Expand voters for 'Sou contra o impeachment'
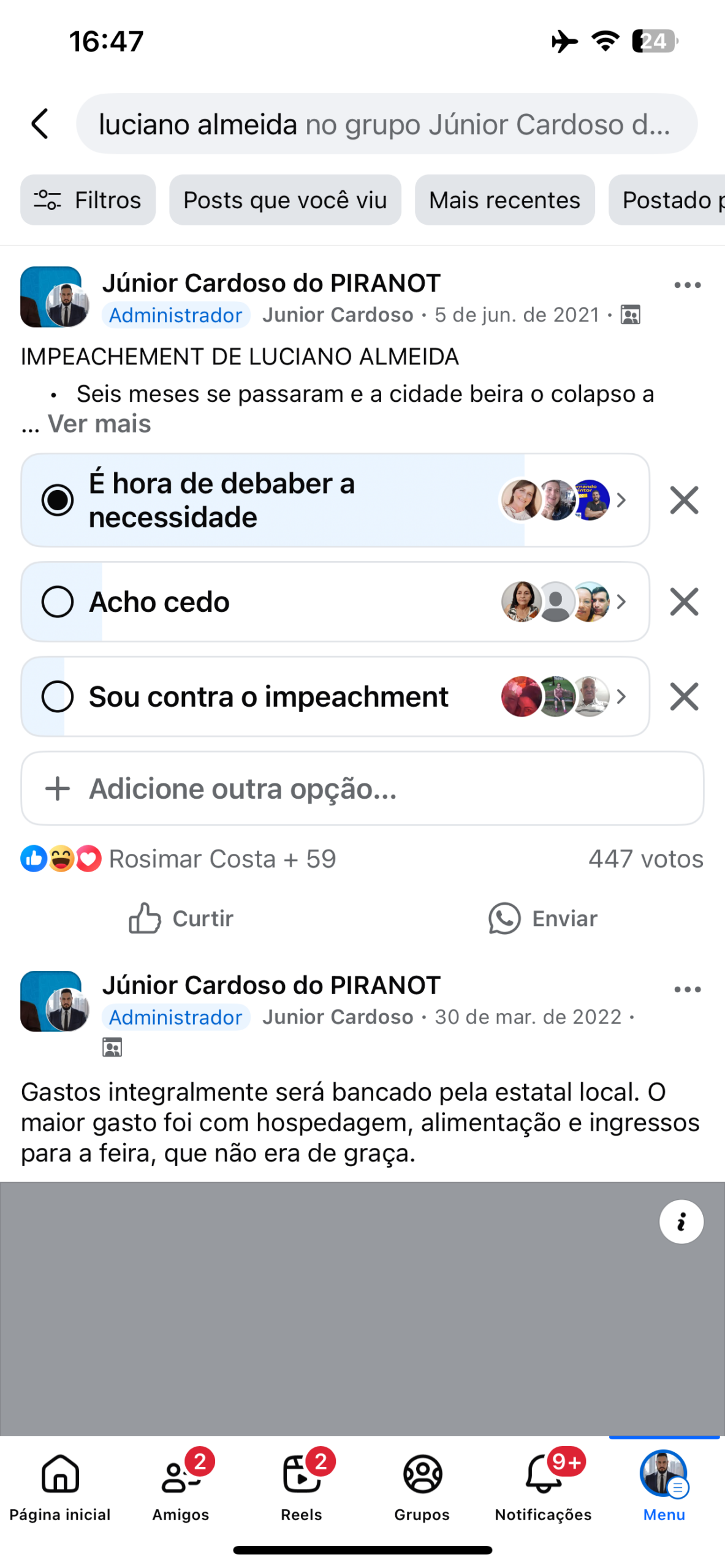Image resolution: width=725 pixels, height=1568 pixels. [x=621, y=697]
